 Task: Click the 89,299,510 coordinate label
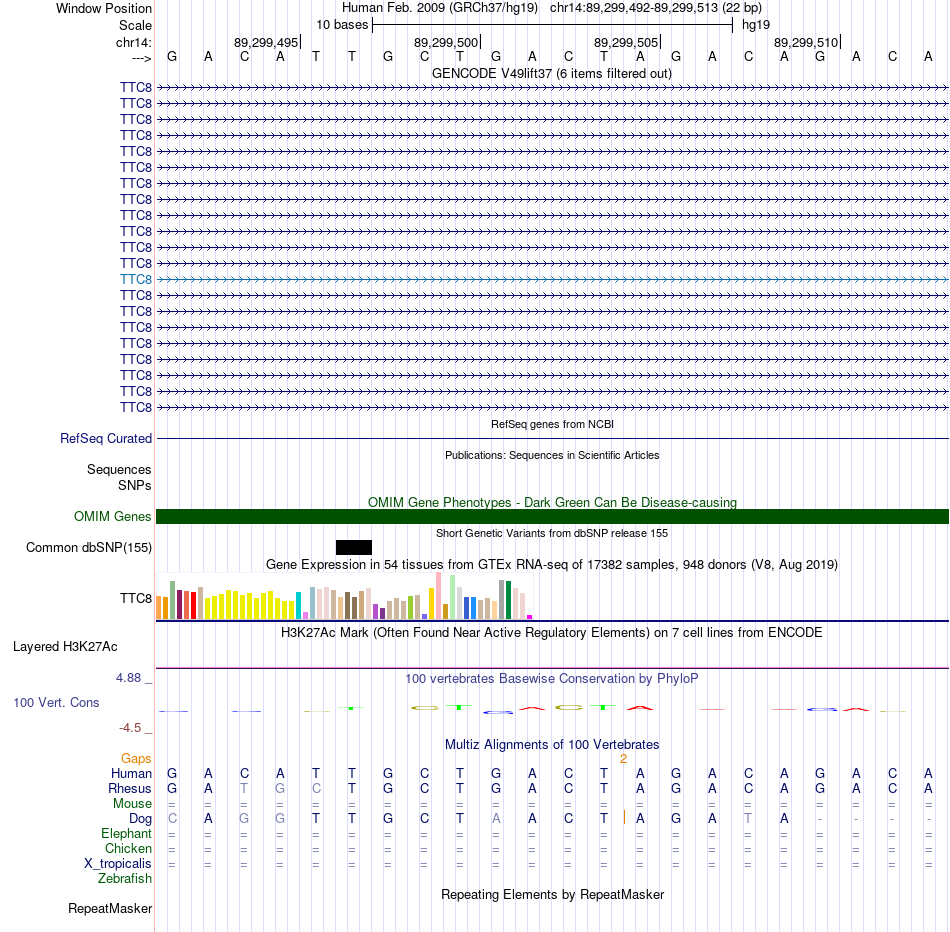[806, 42]
